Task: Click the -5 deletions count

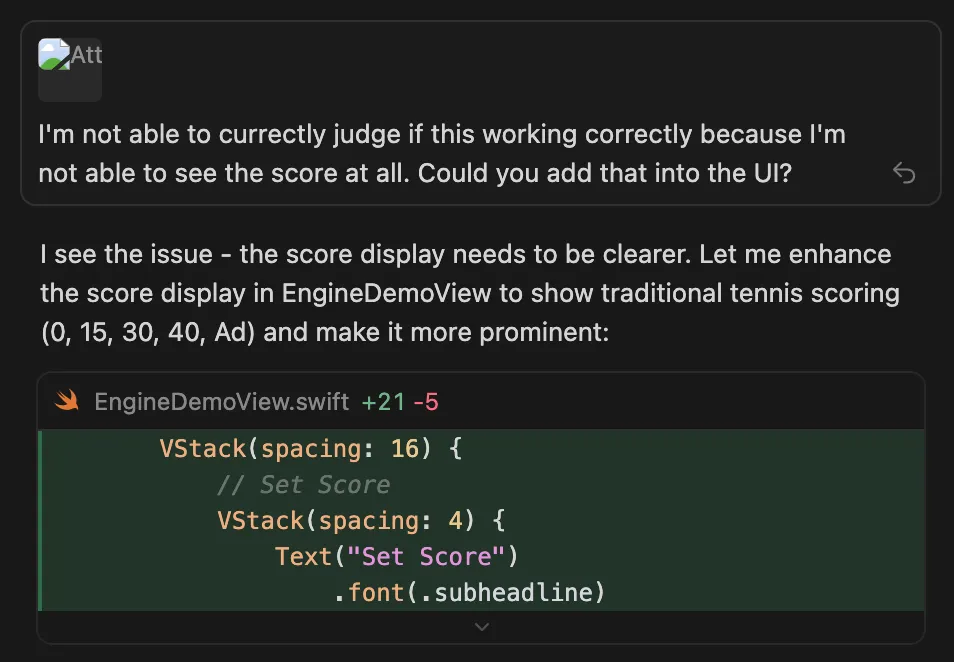Action: 426,402
